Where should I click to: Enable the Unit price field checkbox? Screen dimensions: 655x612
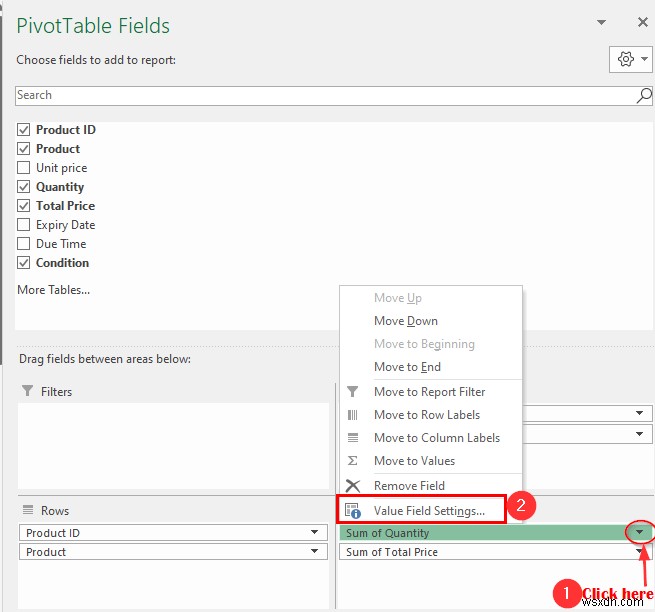(x=23, y=168)
